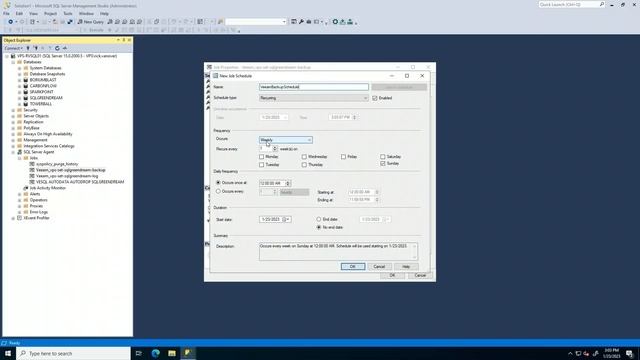Image resolution: width=640 pixels, height=360 pixels.
Task: Click the Security folder icon
Action: click(x=19, y=110)
